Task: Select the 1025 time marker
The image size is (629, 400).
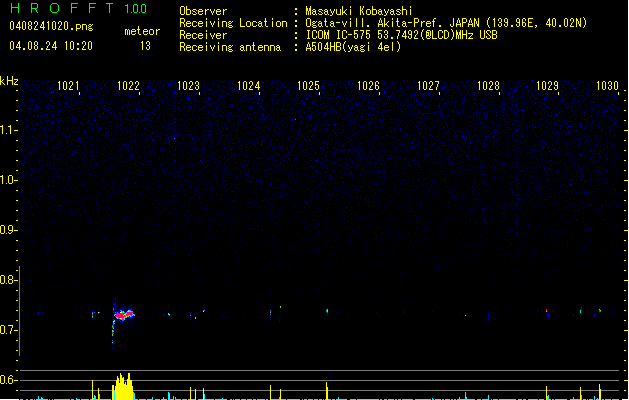Action: click(x=308, y=87)
